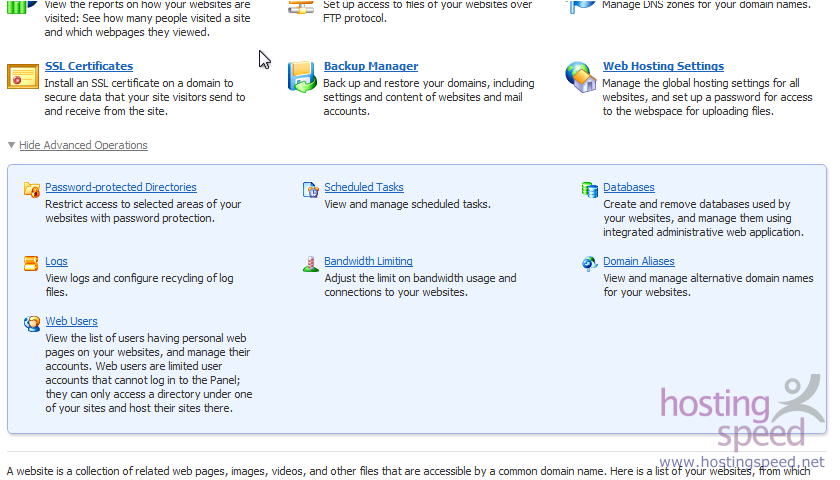
Task: Click the Password-protected Directories folder icon
Action: (32, 189)
